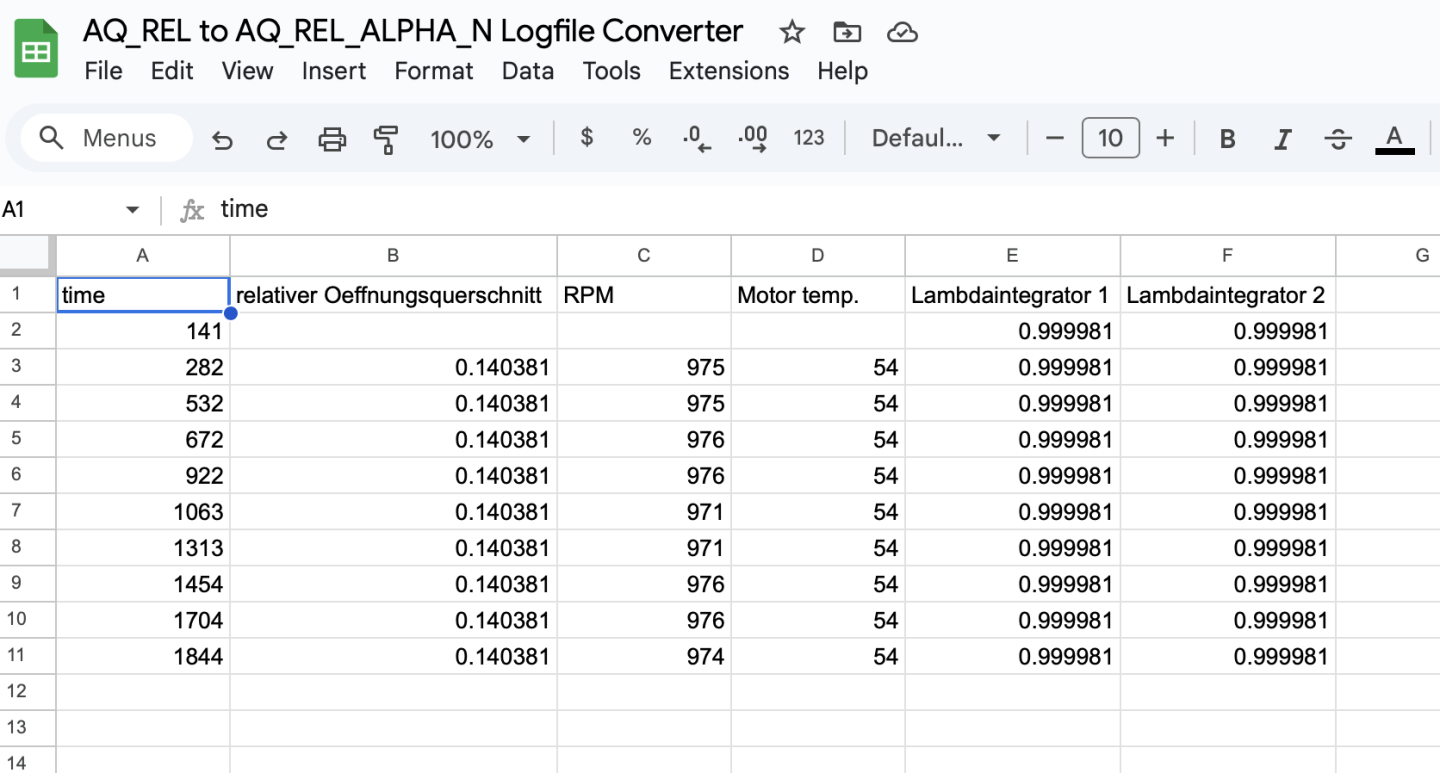Search the Menus box
Image resolution: width=1440 pixels, height=773 pixels.
point(107,138)
